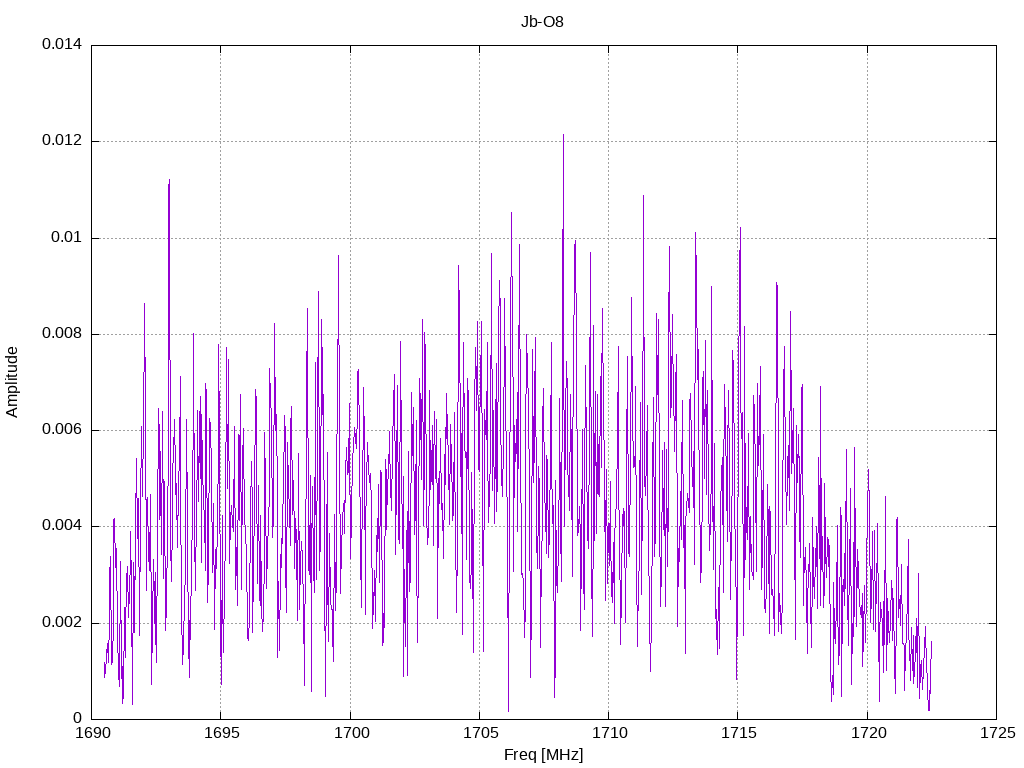Click the y-axis tick value 0.012

62,140
